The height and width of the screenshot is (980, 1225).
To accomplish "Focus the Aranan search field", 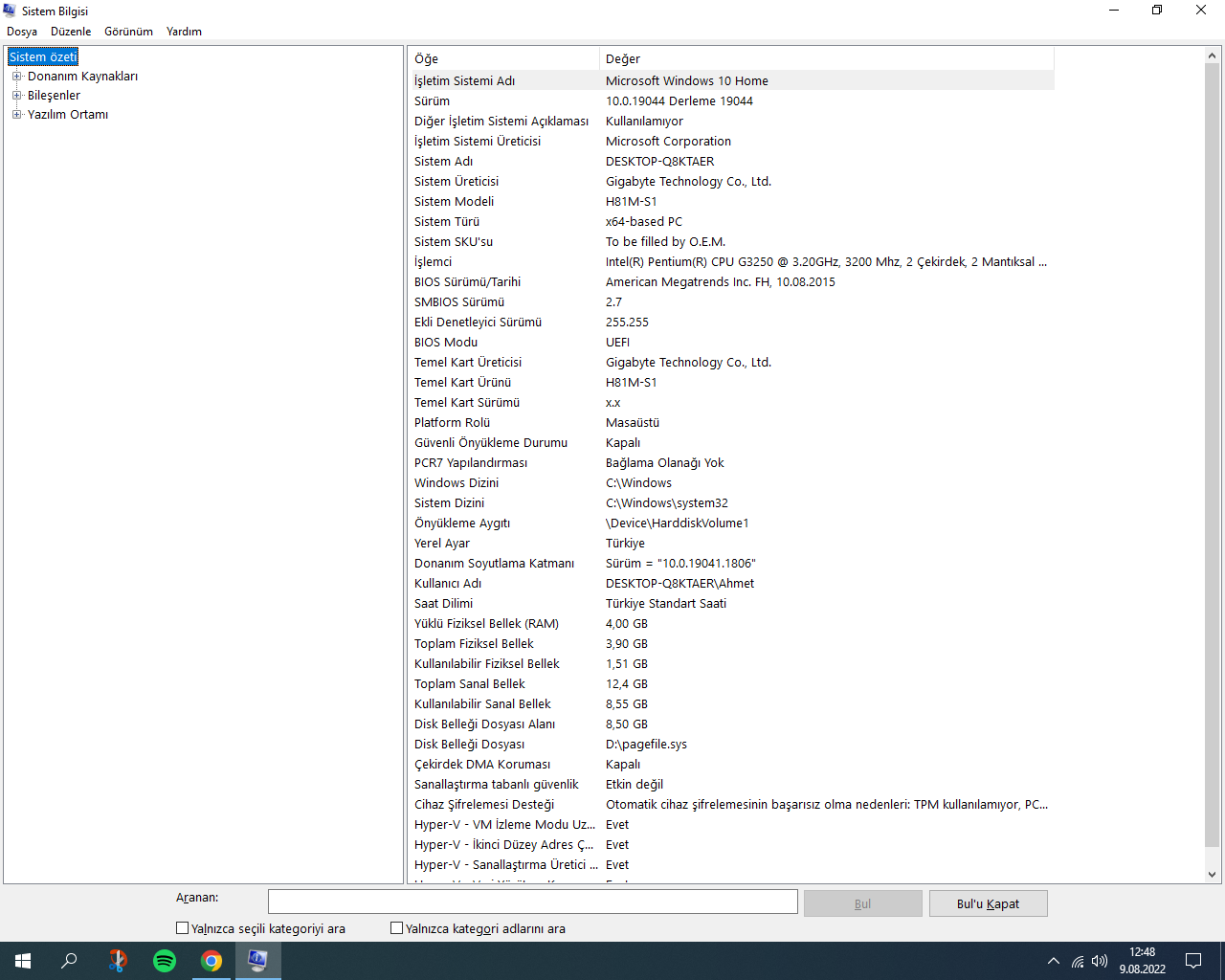I will (533, 902).
